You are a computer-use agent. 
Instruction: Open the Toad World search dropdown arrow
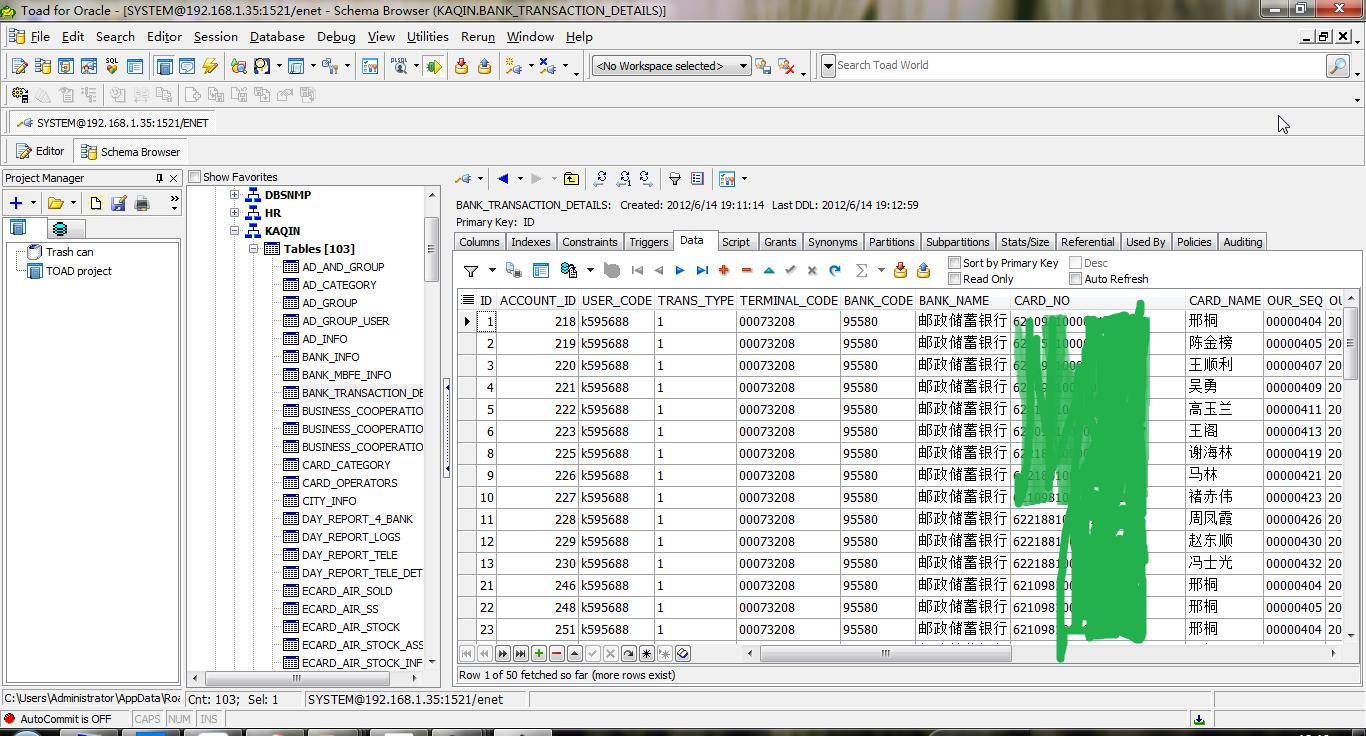pos(828,66)
